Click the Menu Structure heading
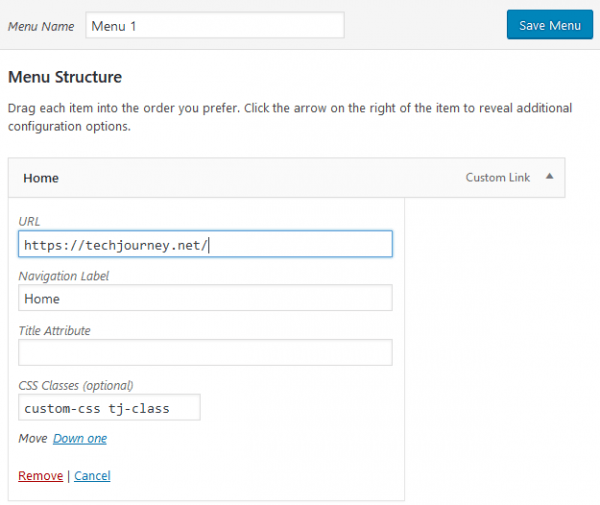600x505 pixels. (x=65, y=77)
